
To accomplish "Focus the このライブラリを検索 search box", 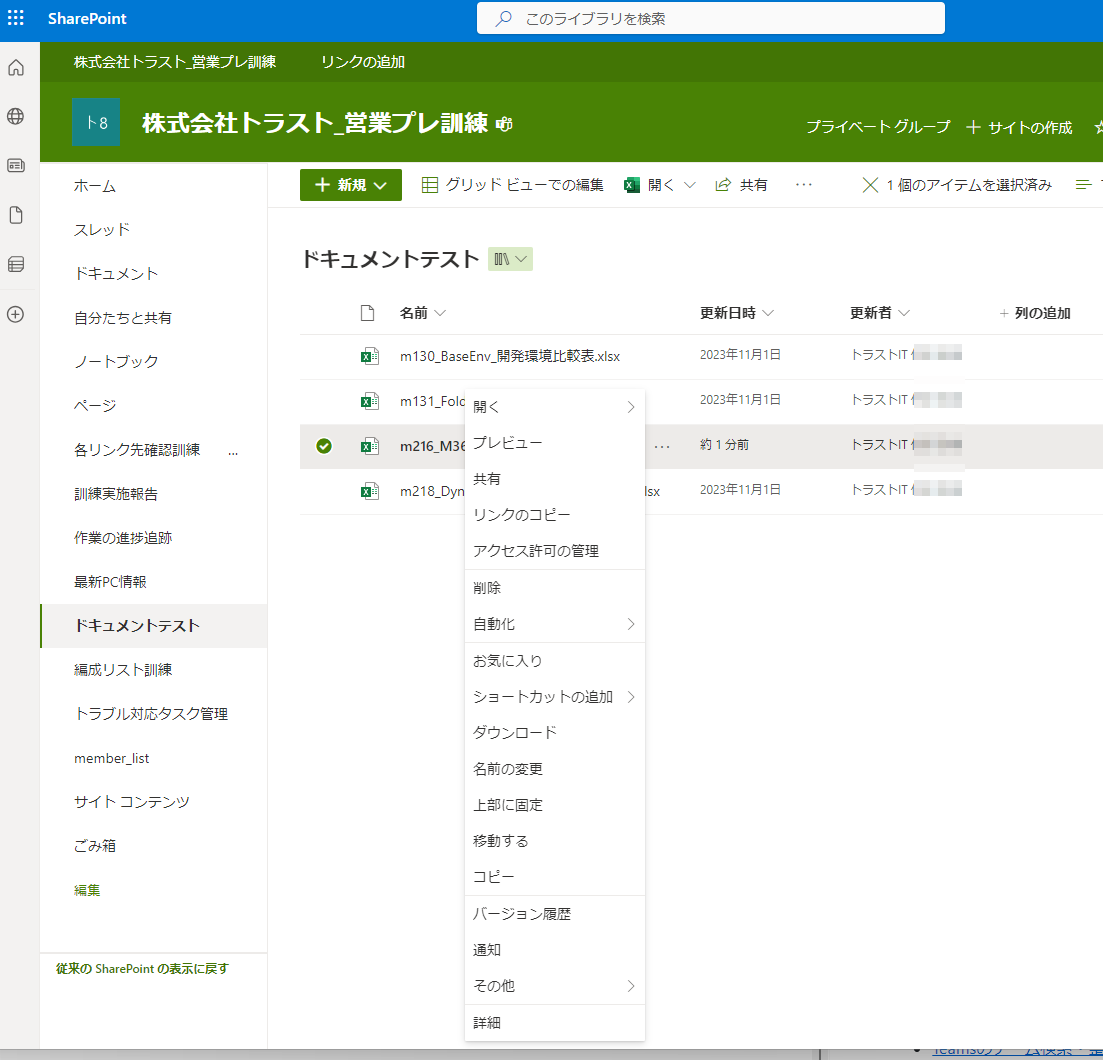I will coord(710,18).
